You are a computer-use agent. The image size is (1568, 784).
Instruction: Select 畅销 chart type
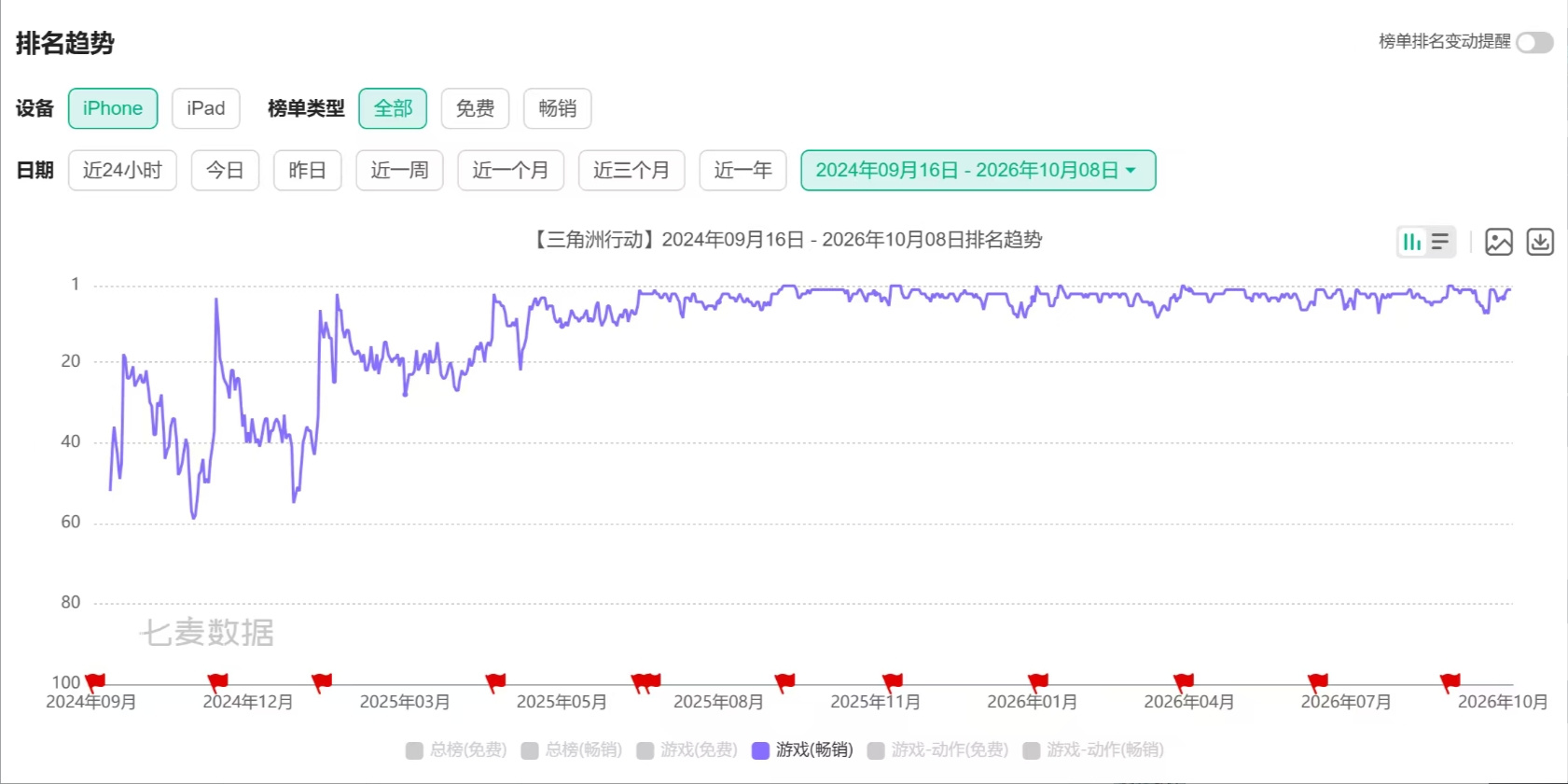pyautogui.click(x=557, y=108)
